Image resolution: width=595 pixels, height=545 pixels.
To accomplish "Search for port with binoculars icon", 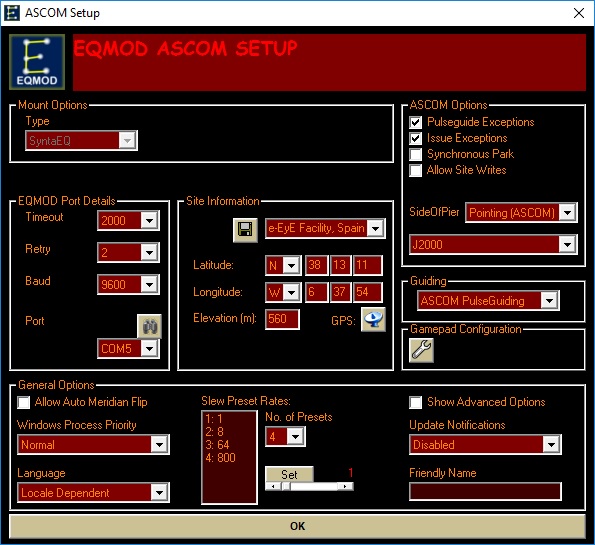I will (150, 326).
